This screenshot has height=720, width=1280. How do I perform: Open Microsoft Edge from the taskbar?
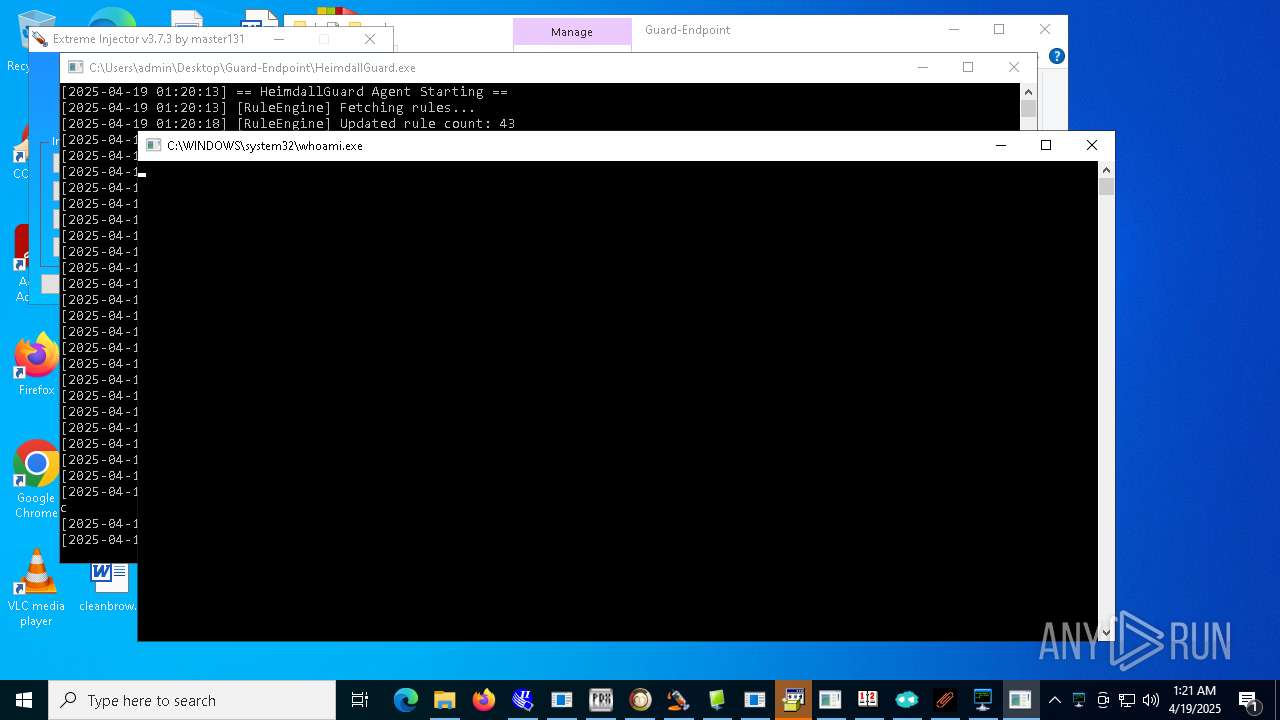[405, 700]
